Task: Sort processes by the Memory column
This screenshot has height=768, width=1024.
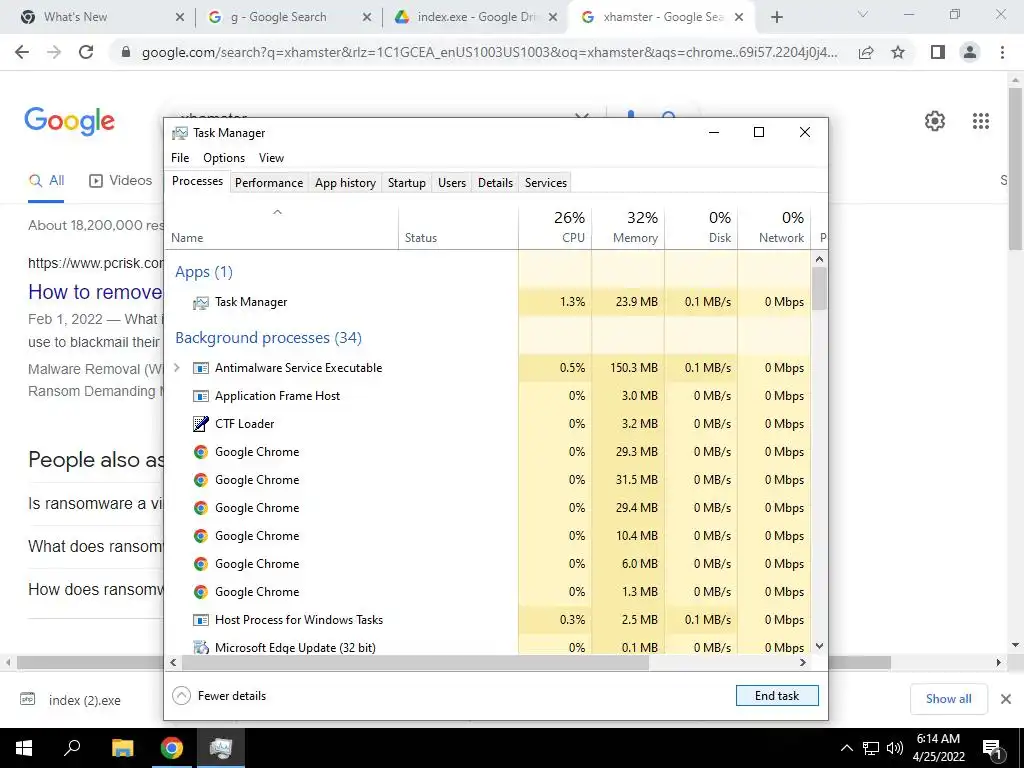Action: pos(628,227)
